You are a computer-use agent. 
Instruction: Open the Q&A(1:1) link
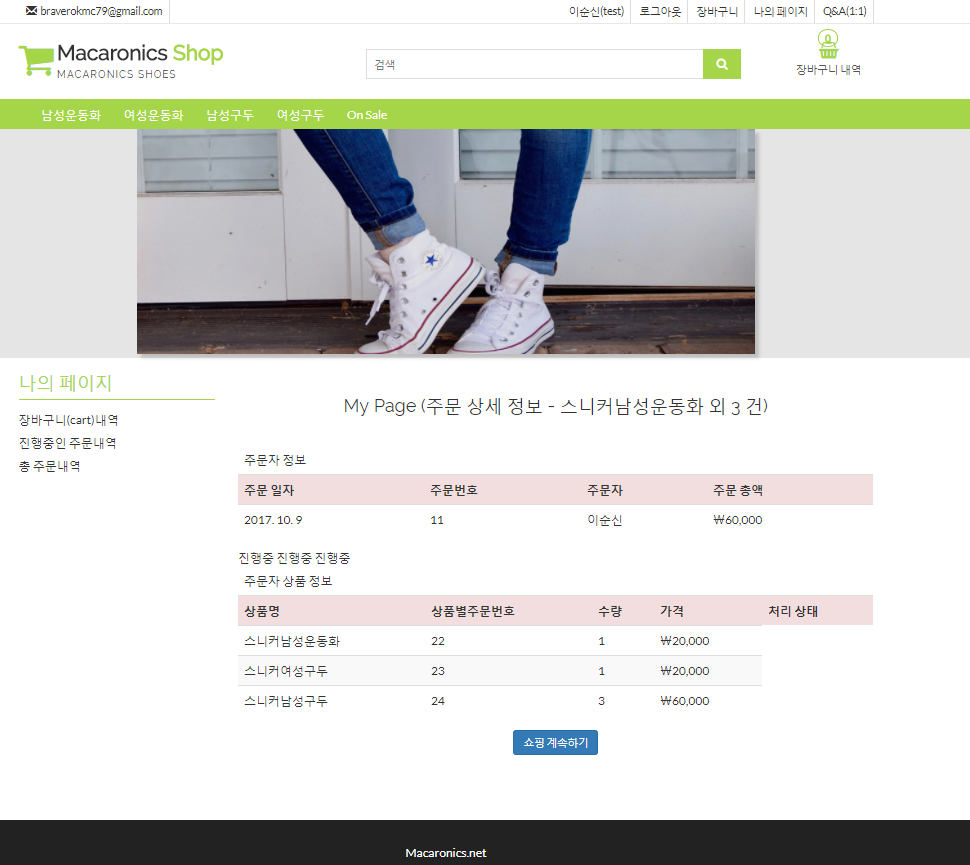click(x=844, y=11)
